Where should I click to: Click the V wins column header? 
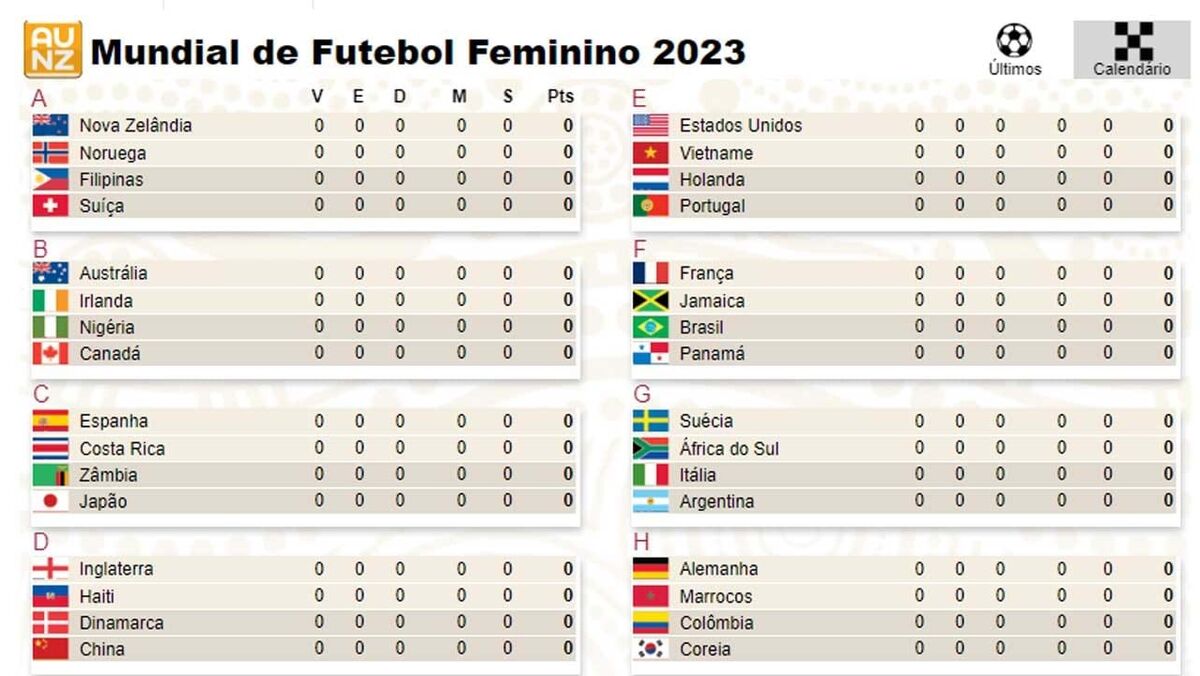[318, 96]
